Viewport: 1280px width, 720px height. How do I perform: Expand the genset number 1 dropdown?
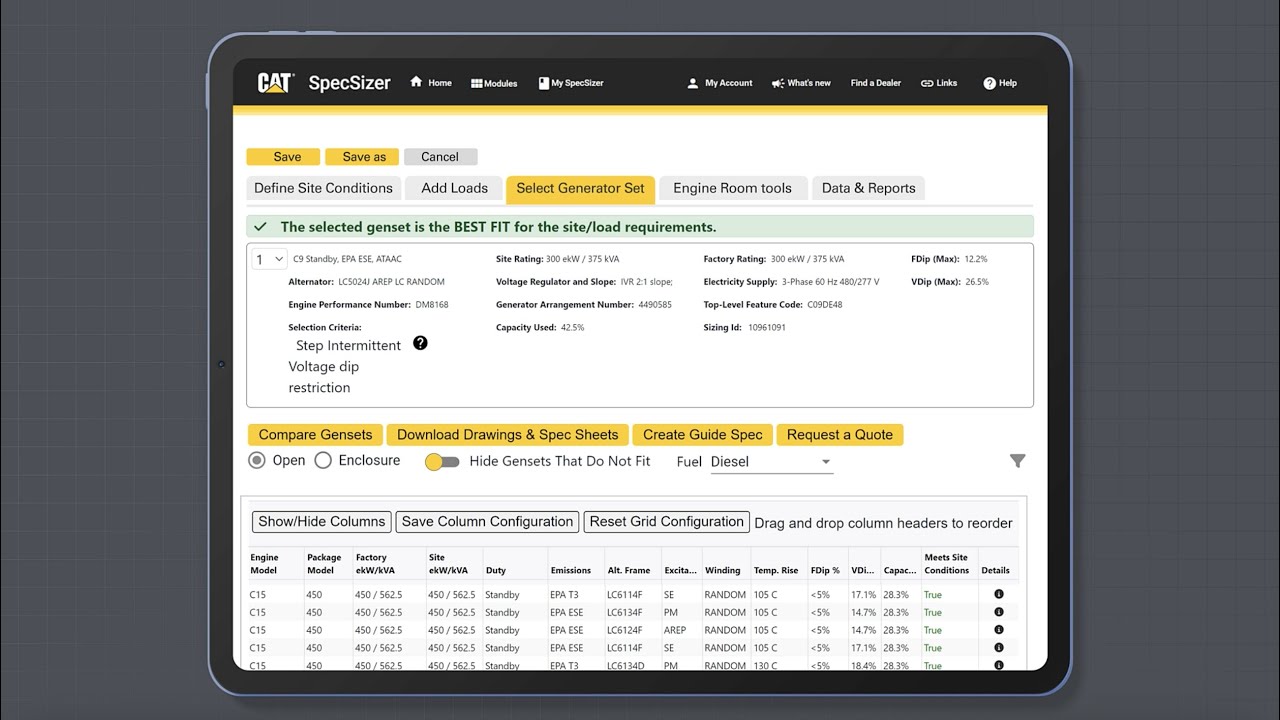point(269,260)
